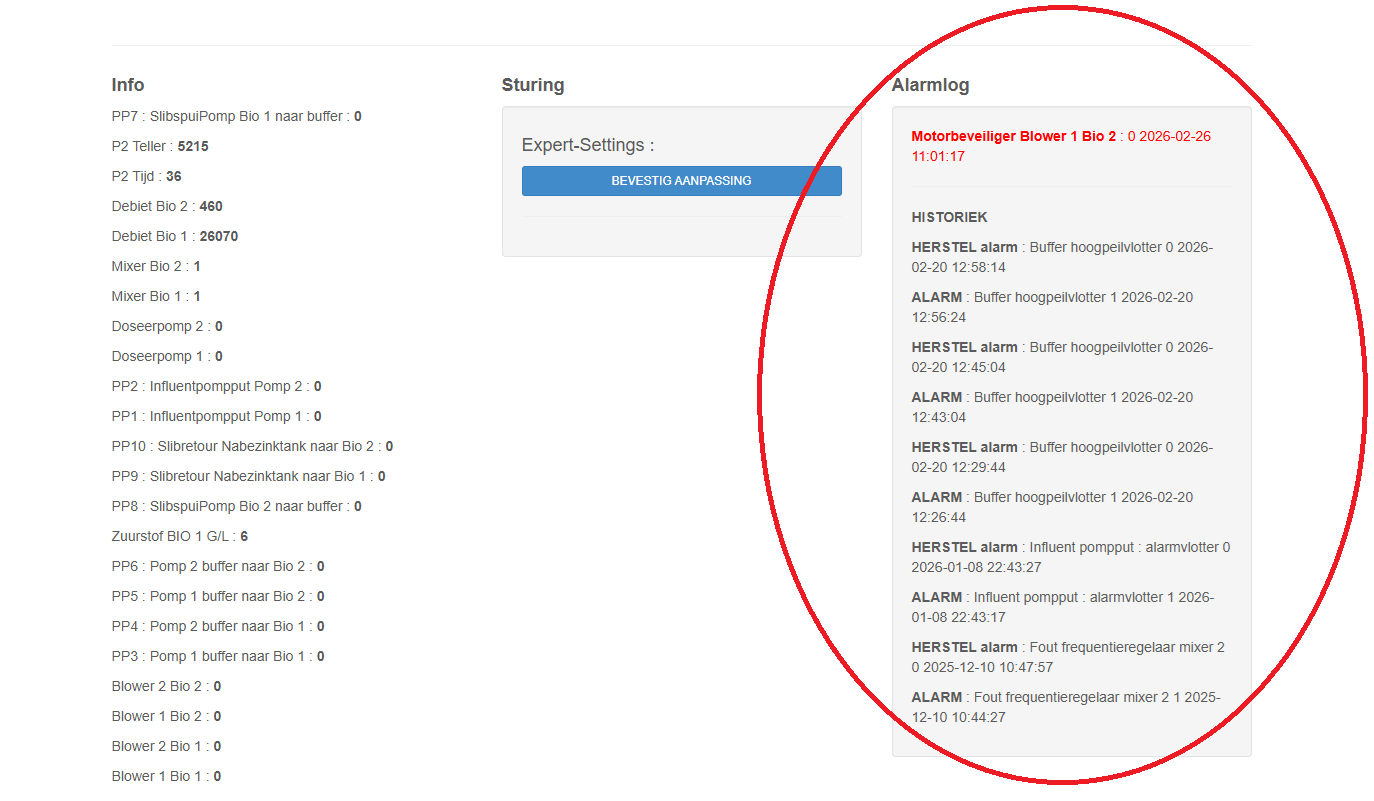Click the red Motorbeveiliger Blower 1 Bio 2 alarm

click(x=1013, y=136)
